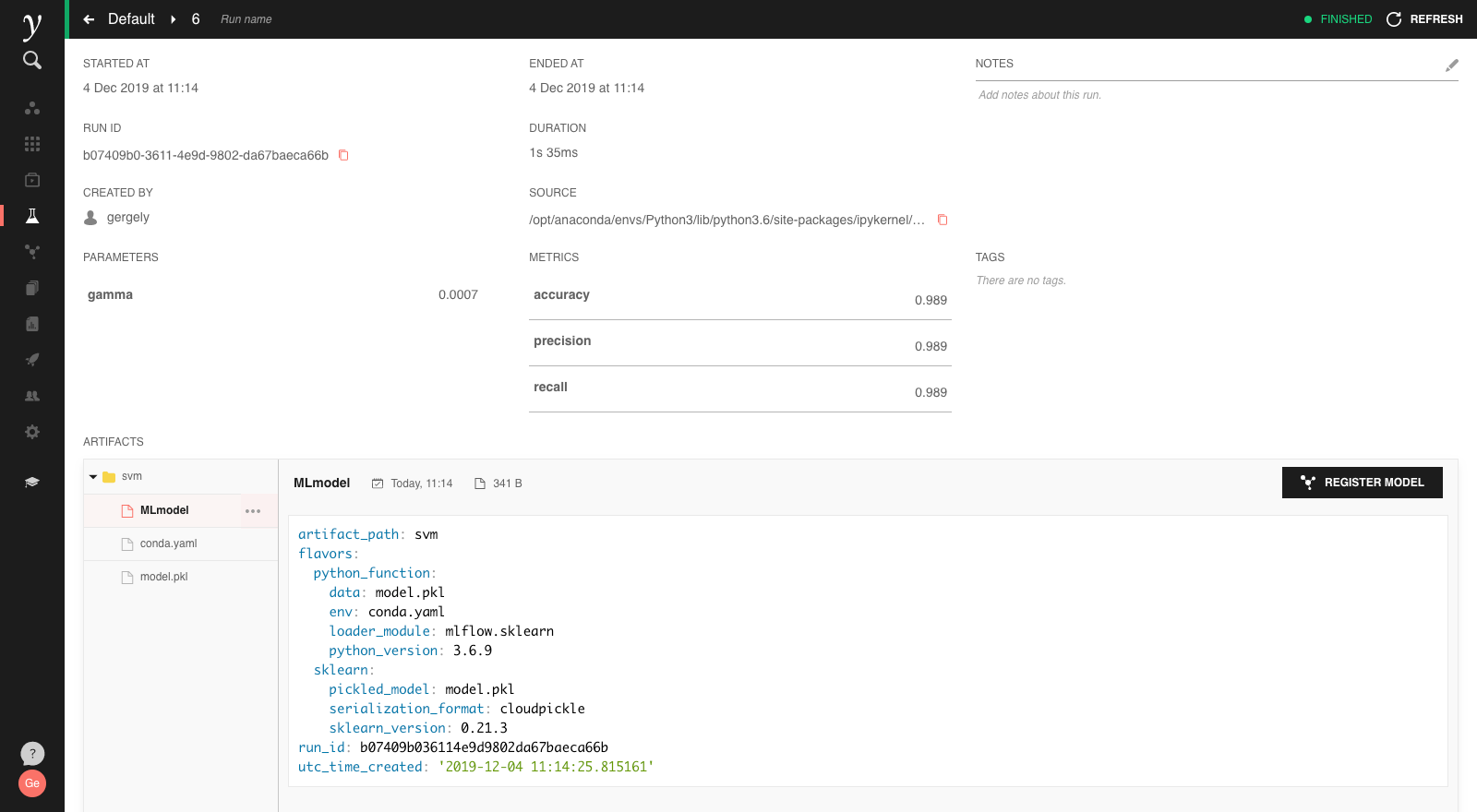The image size is (1477, 812).
Task: Click the Run name input field
Action: point(246,19)
